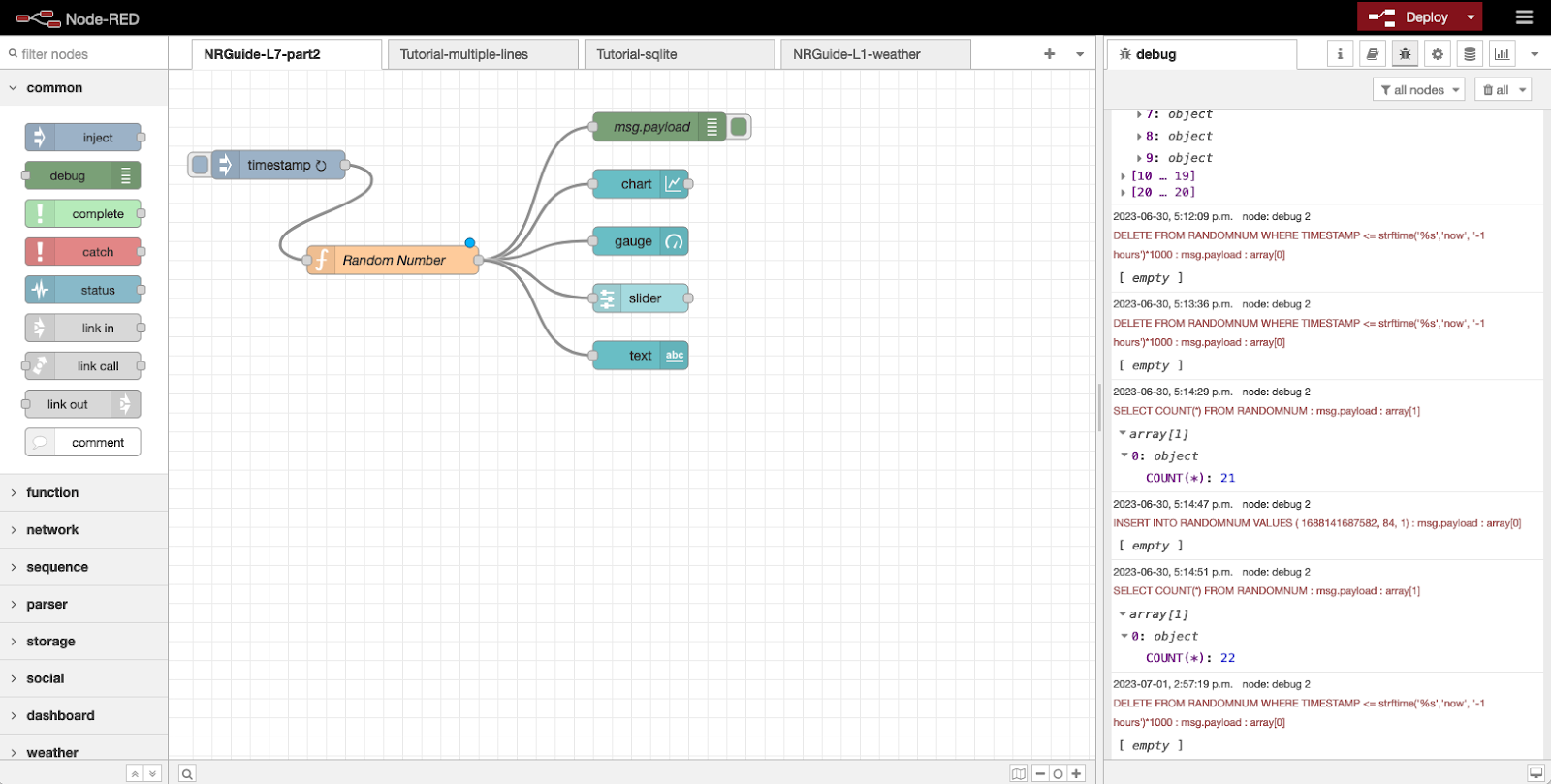Toggle the msg.payload debug node output

click(x=739, y=127)
